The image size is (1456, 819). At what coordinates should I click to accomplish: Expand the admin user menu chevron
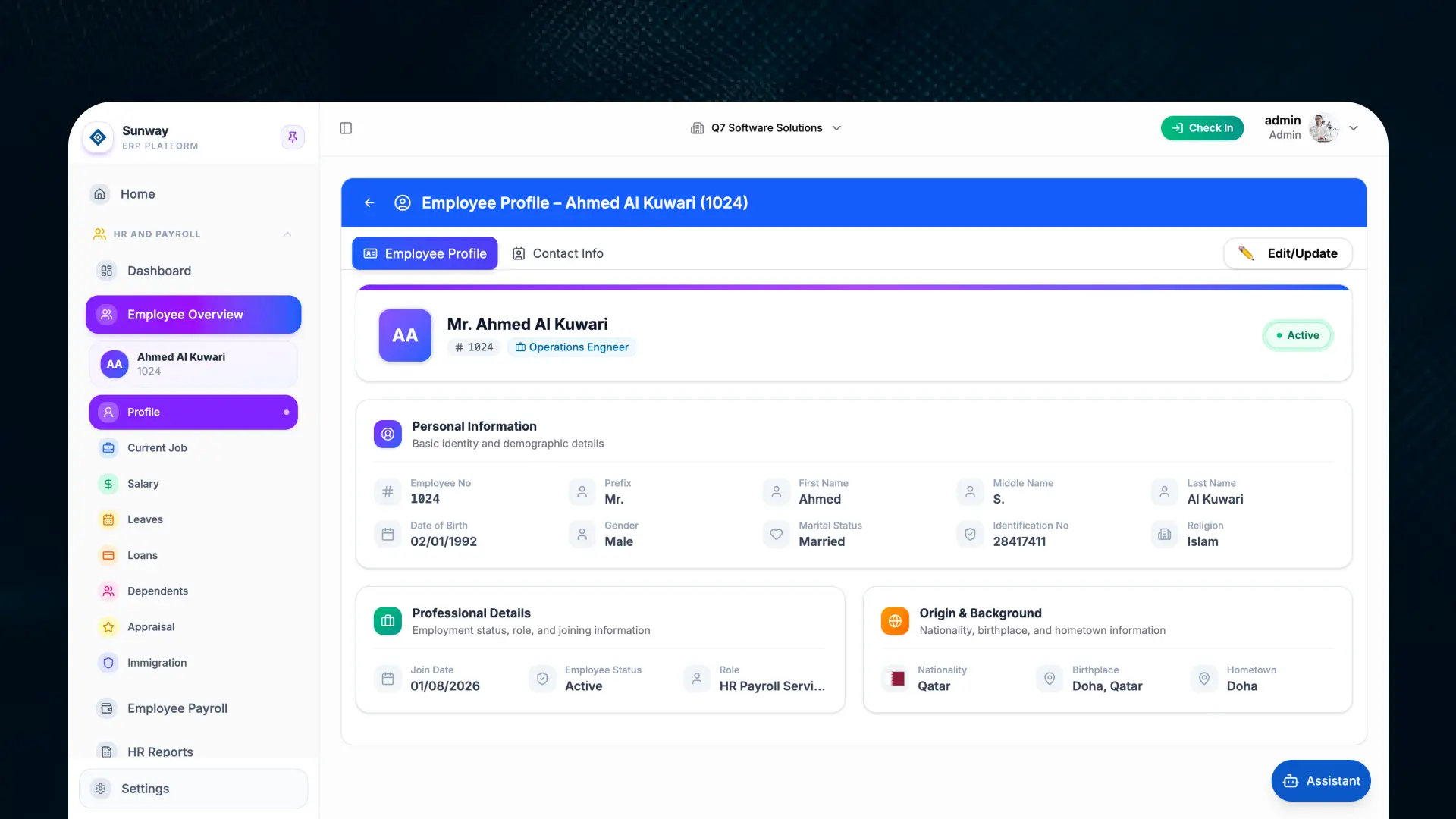(1354, 128)
